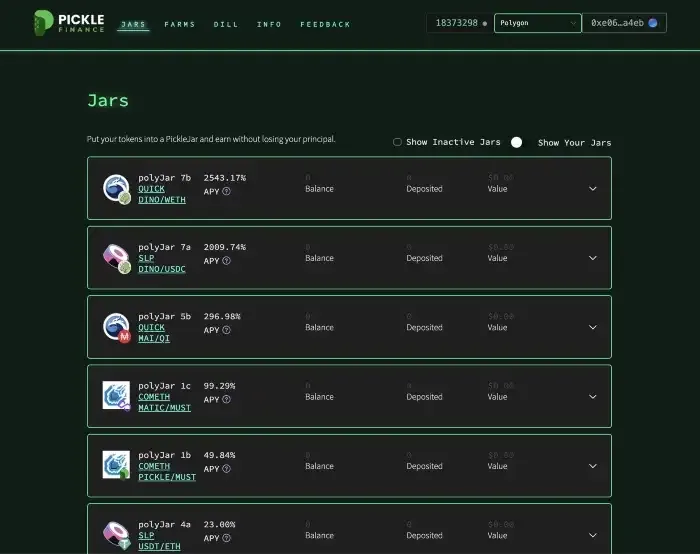The height and width of the screenshot is (554, 700).
Task: Click Deposited label in polyJar 7a row
Action: click(x=424, y=258)
